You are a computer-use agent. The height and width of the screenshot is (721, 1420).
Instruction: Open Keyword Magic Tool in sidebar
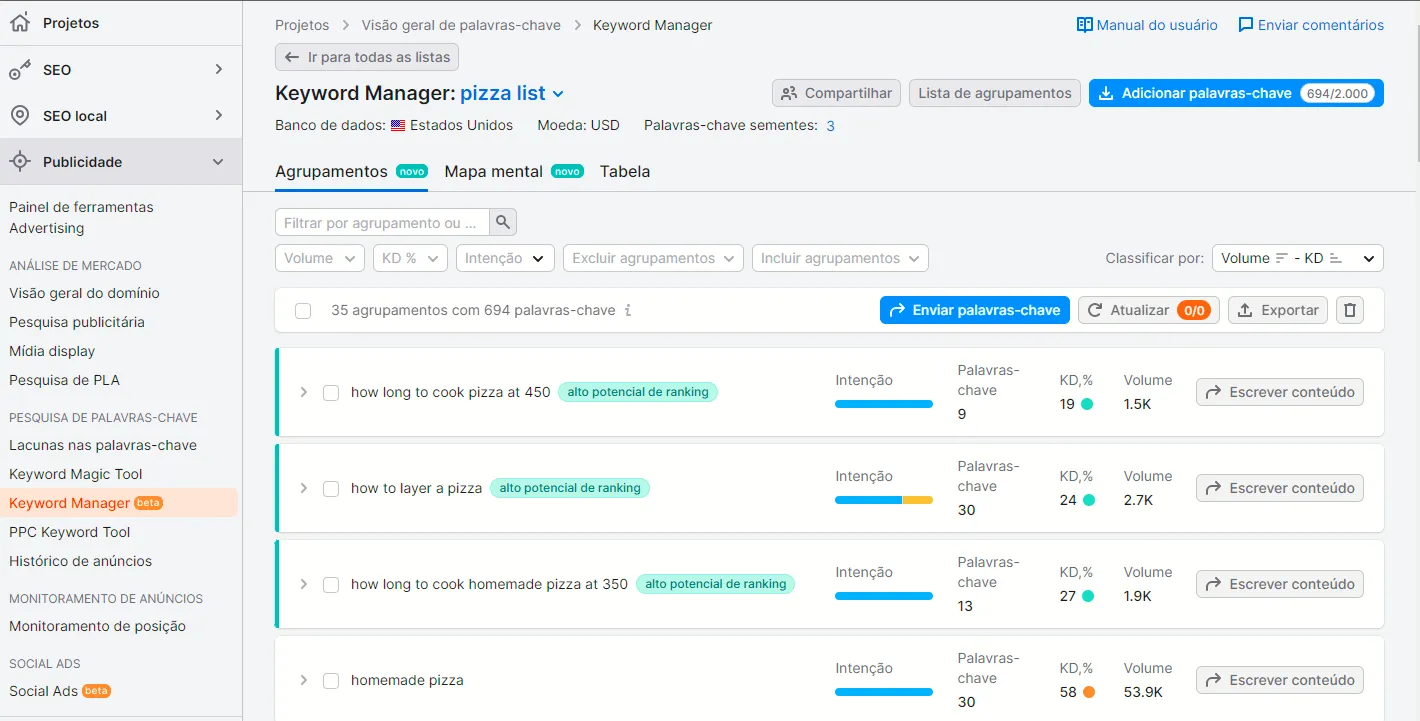pyautogui.click(x=76, y=474)
